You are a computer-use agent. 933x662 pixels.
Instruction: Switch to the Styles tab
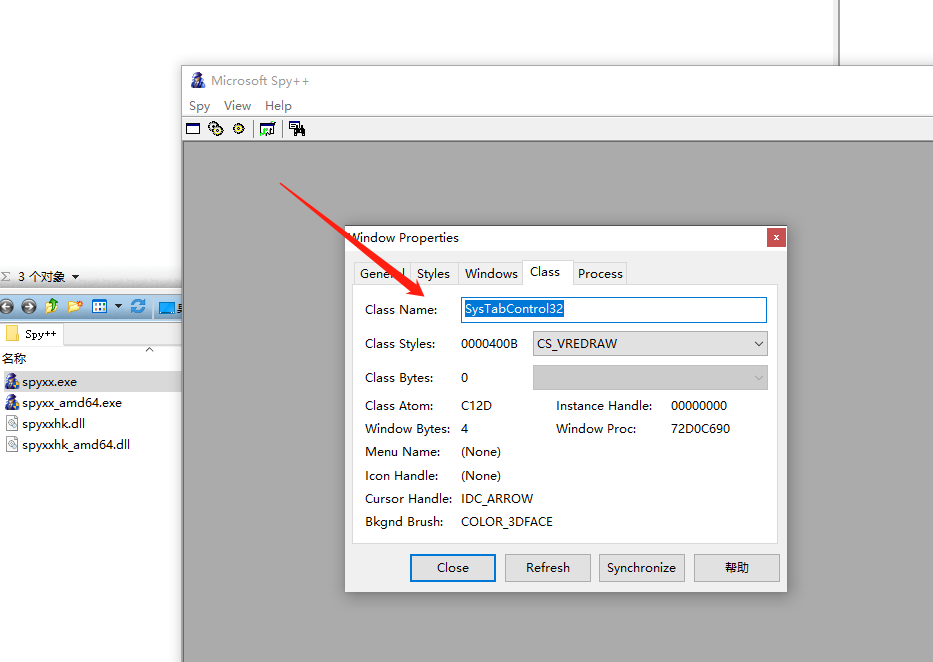pos(433,272)
